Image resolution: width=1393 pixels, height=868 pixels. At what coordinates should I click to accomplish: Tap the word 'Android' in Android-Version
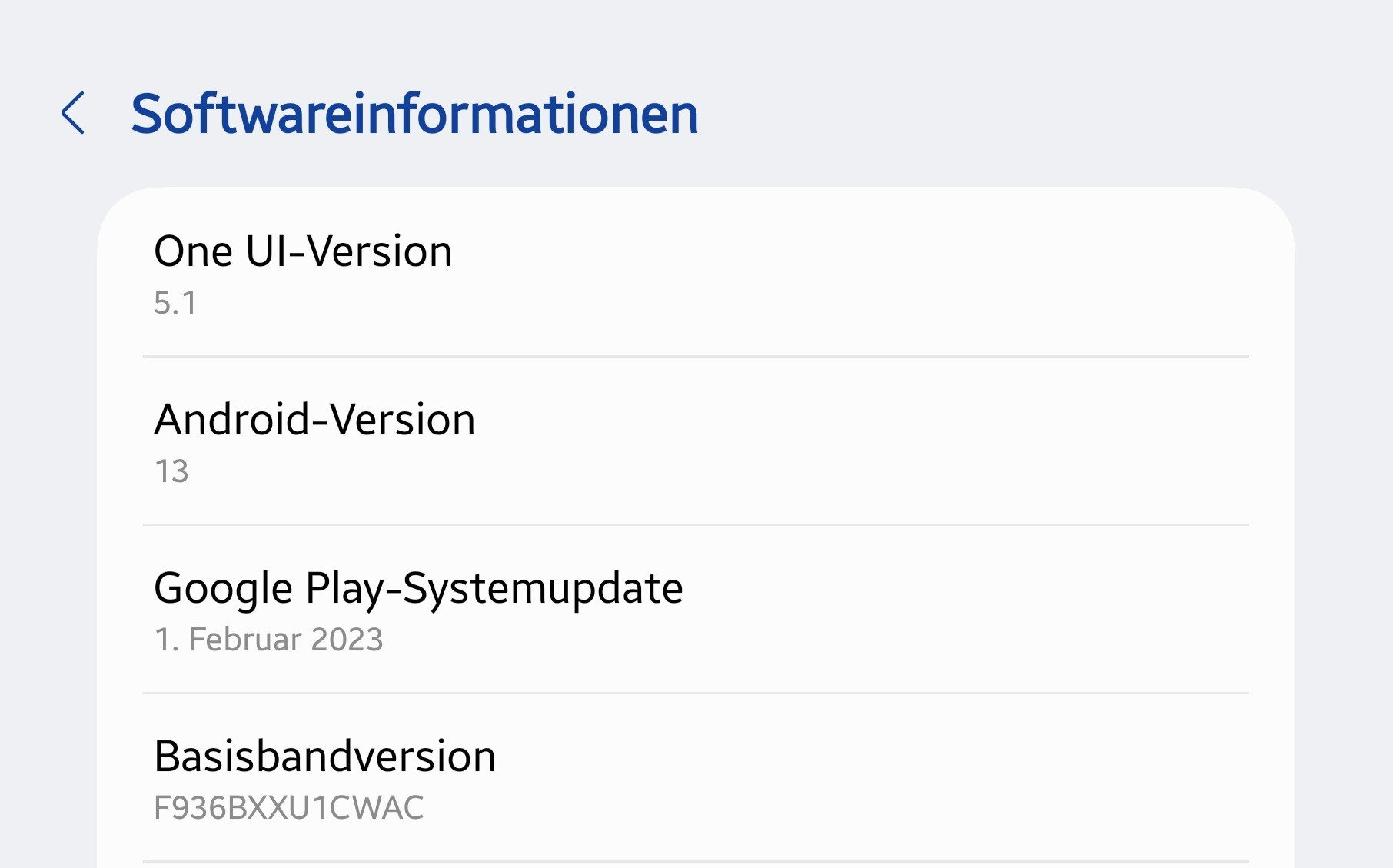pos(231,420)
